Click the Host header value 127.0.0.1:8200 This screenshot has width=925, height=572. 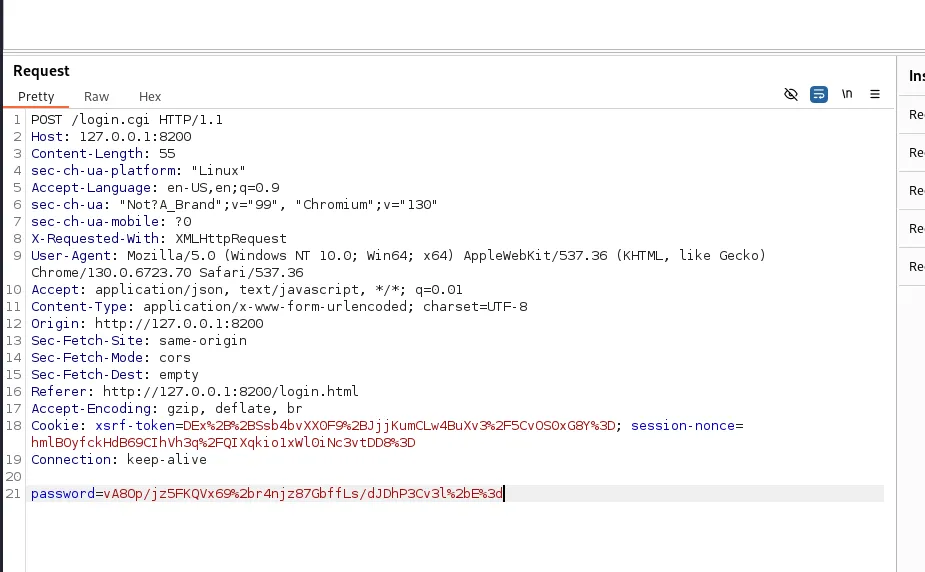click(x=135, y=137)
